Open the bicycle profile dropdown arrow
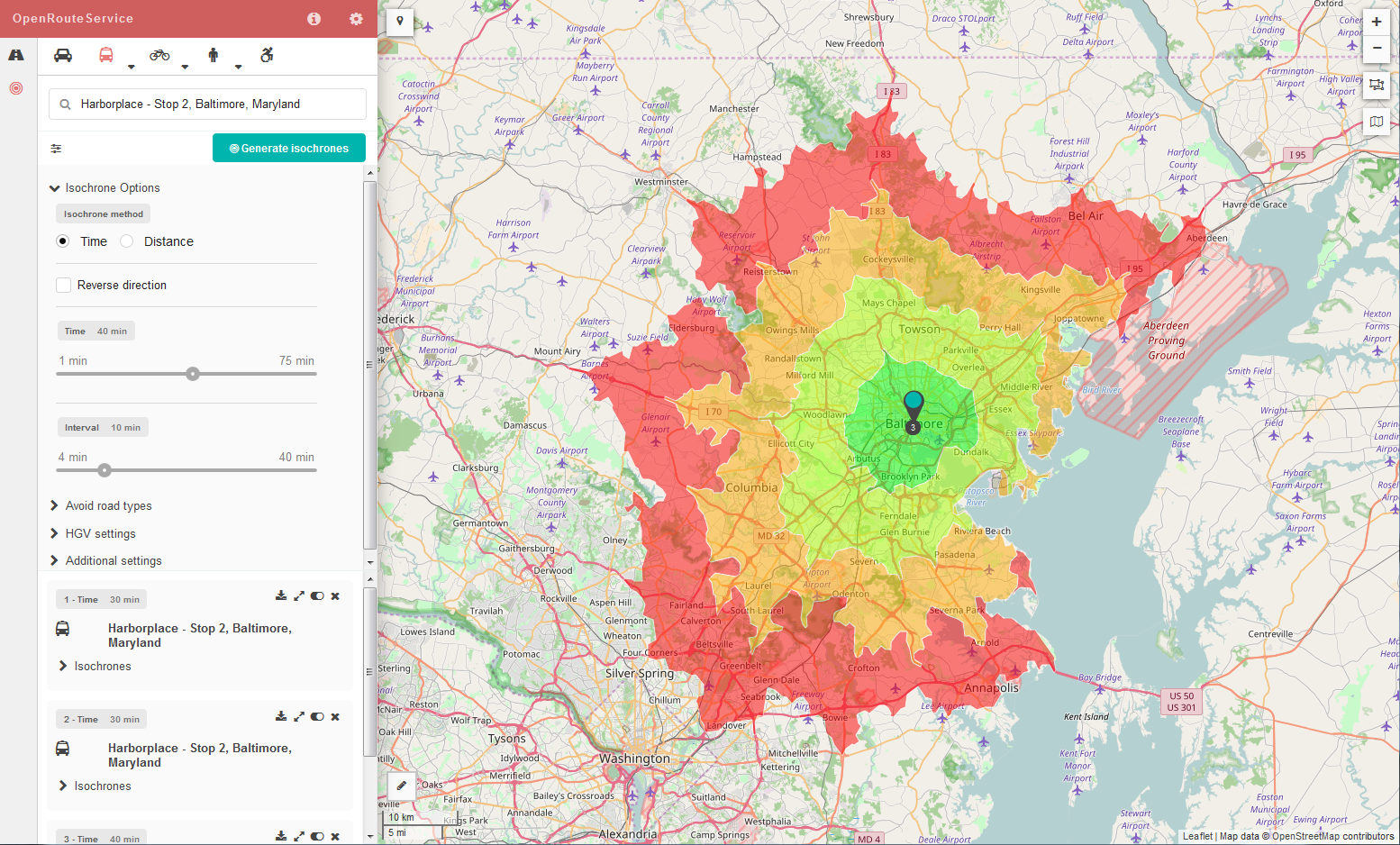 (x=185, y=67)
